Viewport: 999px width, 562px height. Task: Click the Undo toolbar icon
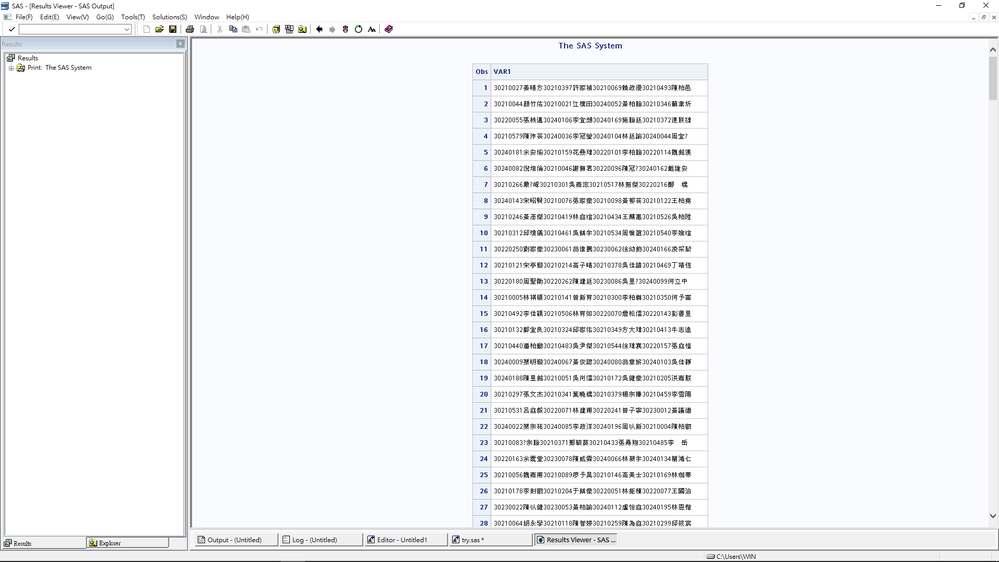click(x=259, y=29)
